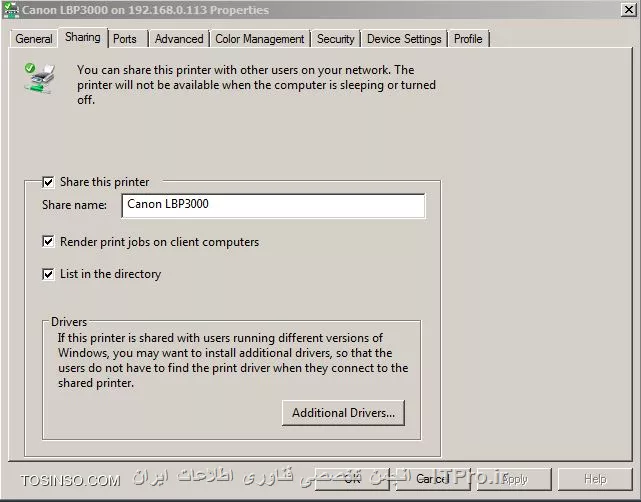
Task: Click the 'Drivers' group label
Action: 69,322
